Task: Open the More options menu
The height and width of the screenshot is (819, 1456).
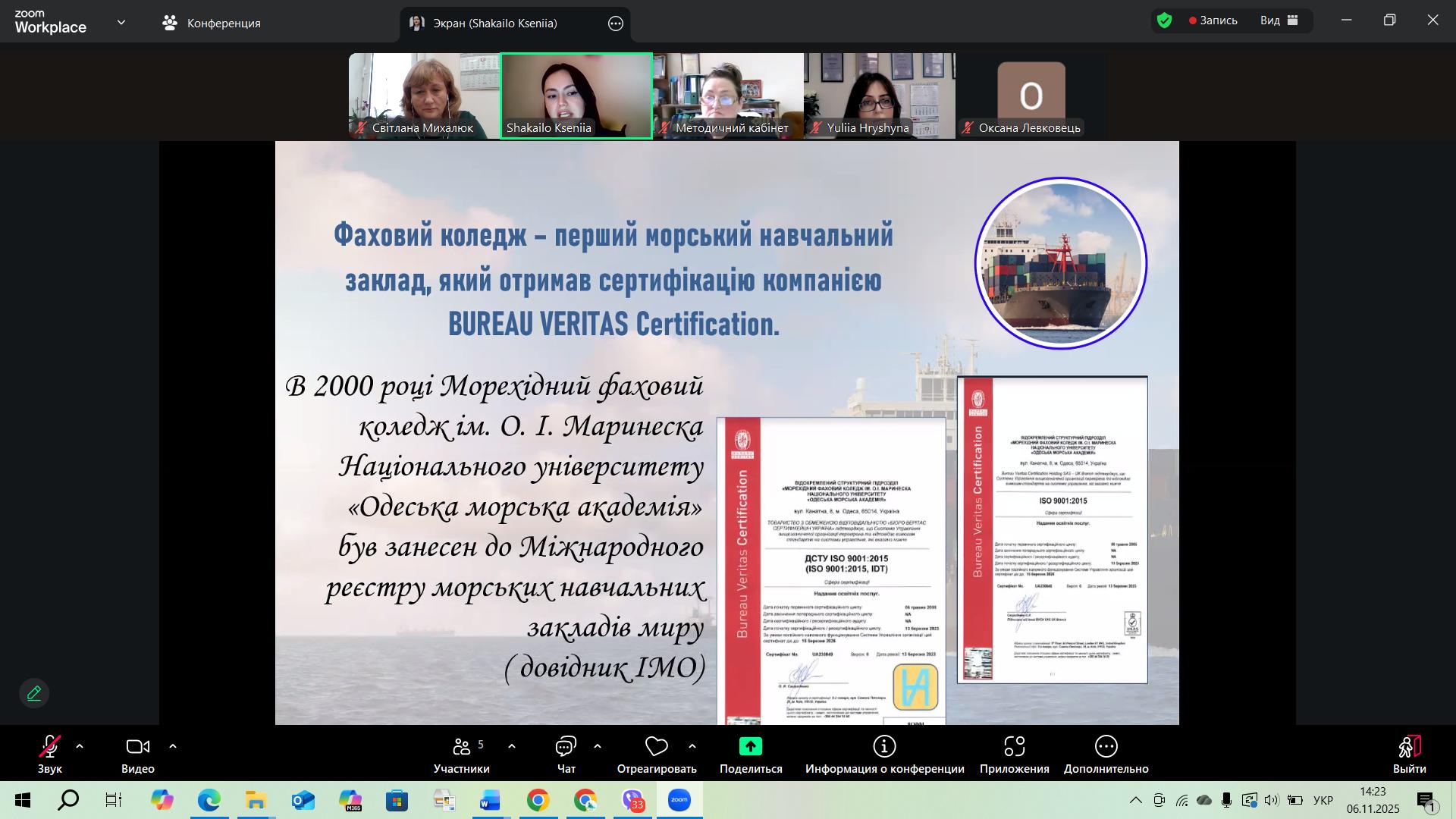Action: 1106,747
